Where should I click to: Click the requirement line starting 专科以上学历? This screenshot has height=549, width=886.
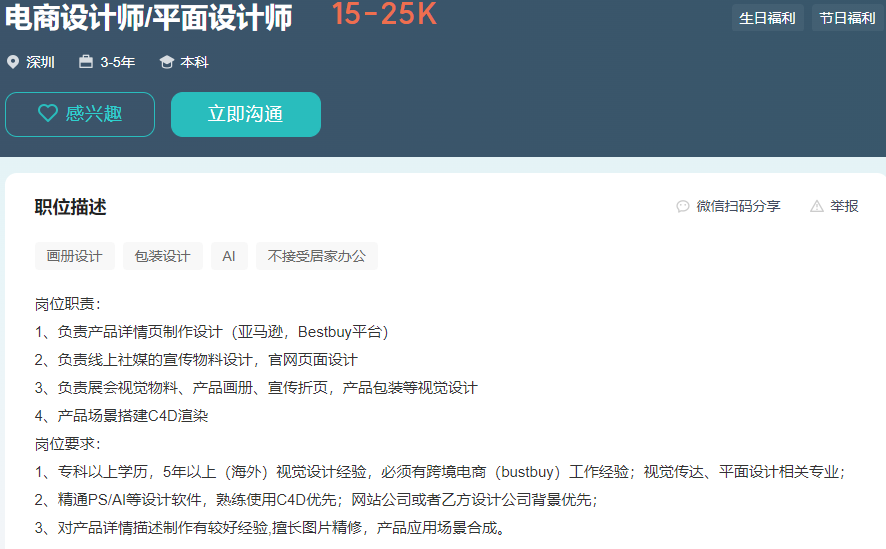coord(440,472)
